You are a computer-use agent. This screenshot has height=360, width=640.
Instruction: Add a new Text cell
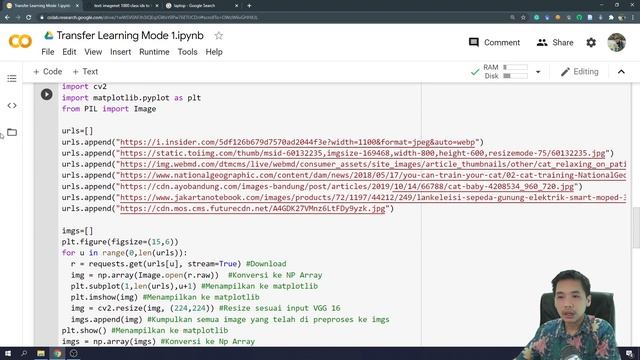click(x=85, y=72)
